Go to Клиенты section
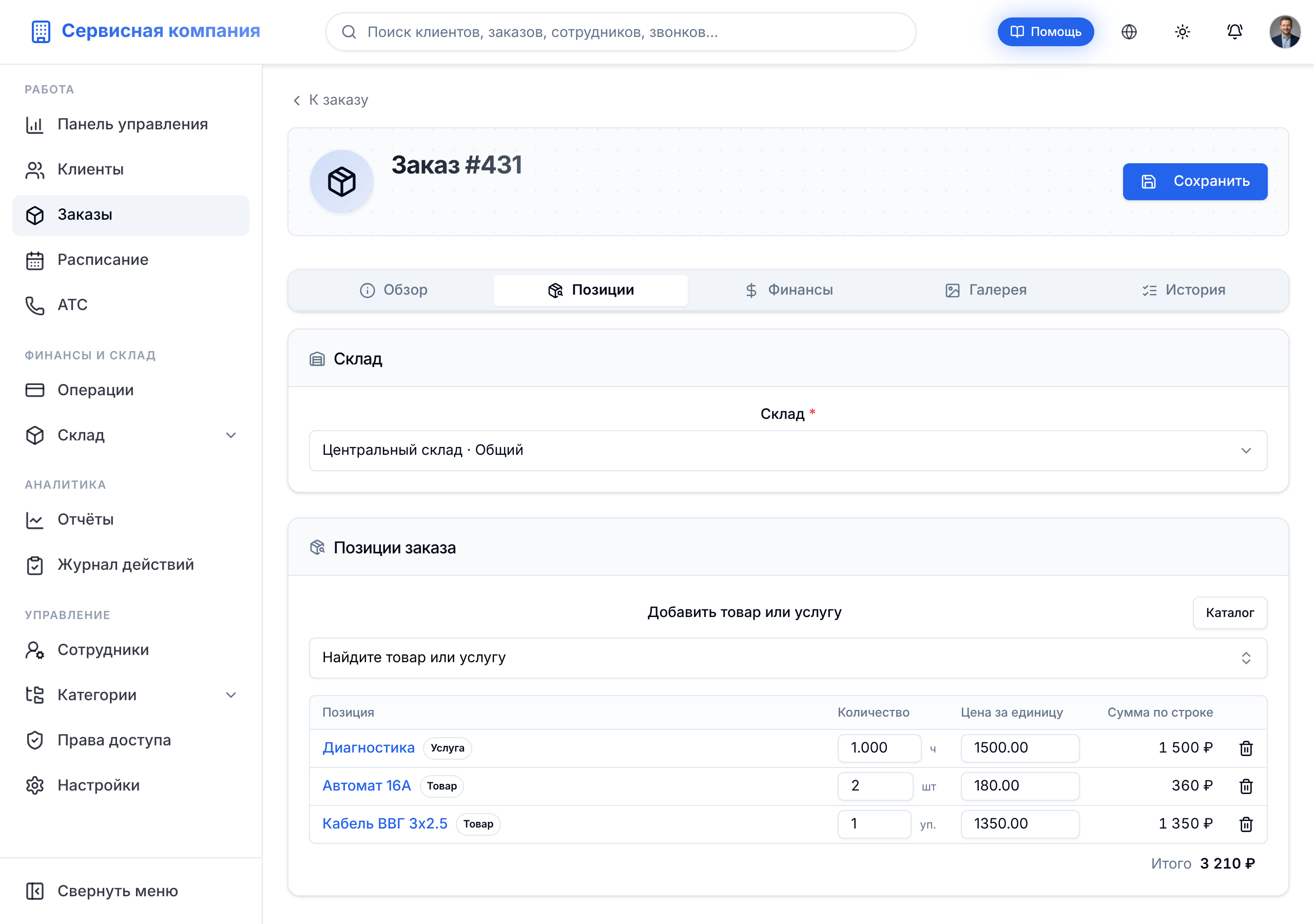This screenshot has height=924, width=1314. point(130,169)
